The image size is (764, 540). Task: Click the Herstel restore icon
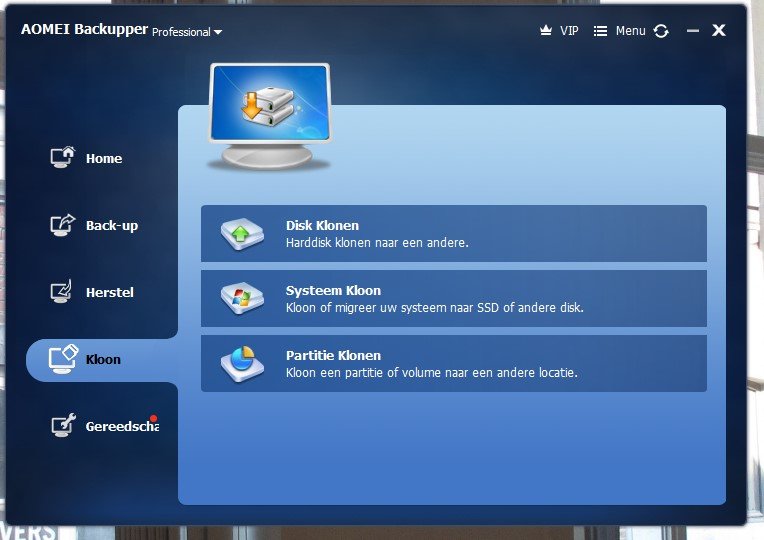[61, 291]
